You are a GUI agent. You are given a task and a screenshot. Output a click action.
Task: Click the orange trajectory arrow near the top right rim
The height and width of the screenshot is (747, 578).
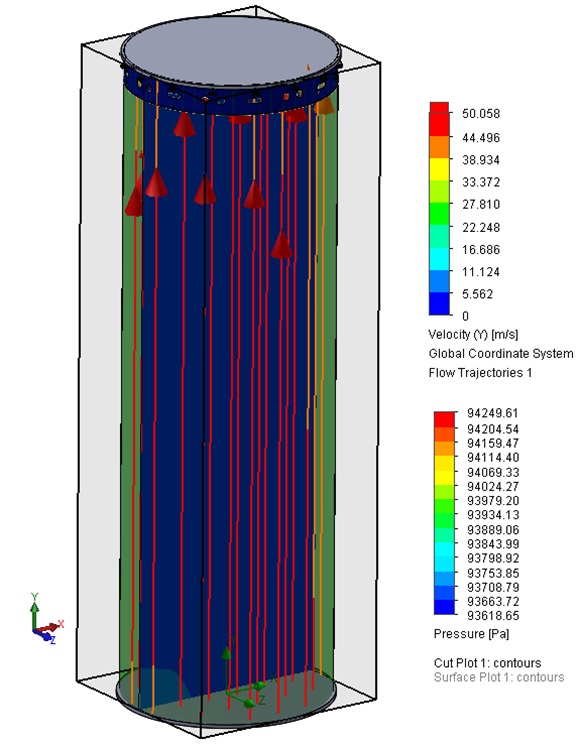tap(325, 105)
